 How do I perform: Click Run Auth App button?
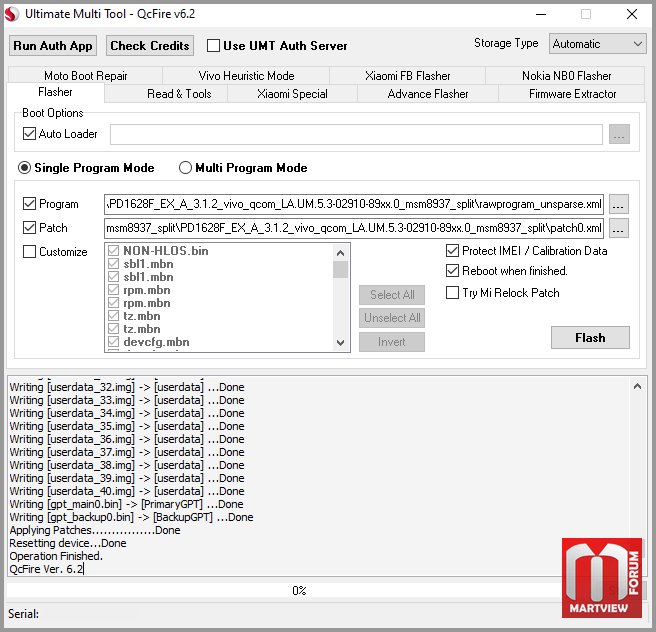pos(53,46)
